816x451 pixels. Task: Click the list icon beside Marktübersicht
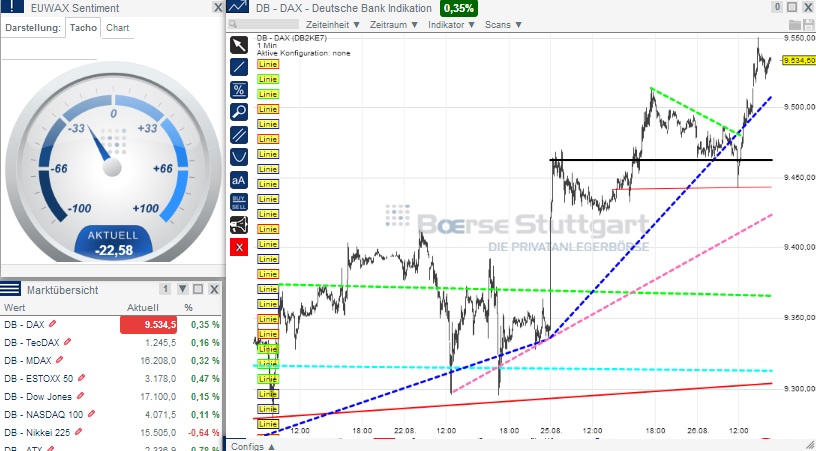(x=10, y=289)
